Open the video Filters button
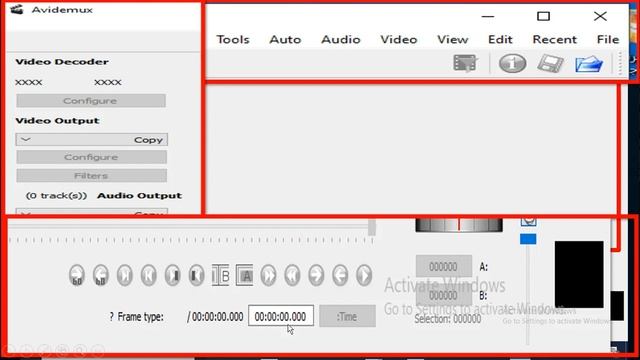640x360 pixels. click(x=91, y=176)
